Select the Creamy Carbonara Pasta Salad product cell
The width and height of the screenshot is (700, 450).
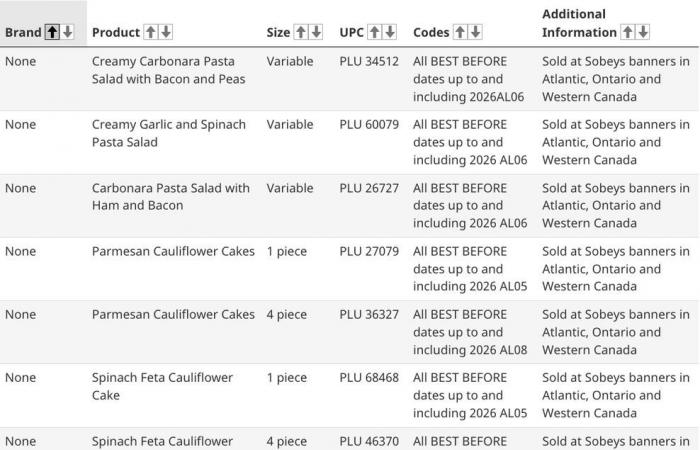[x=168, y=70]
